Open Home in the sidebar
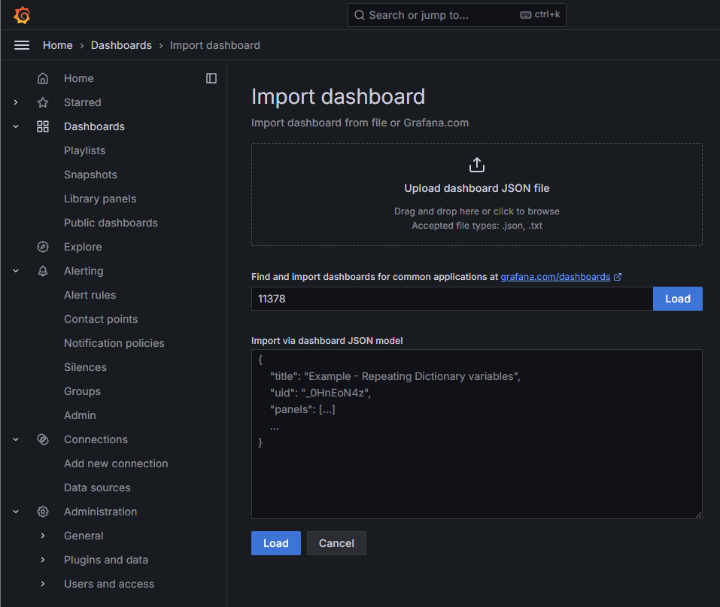 tap(79, 79)
